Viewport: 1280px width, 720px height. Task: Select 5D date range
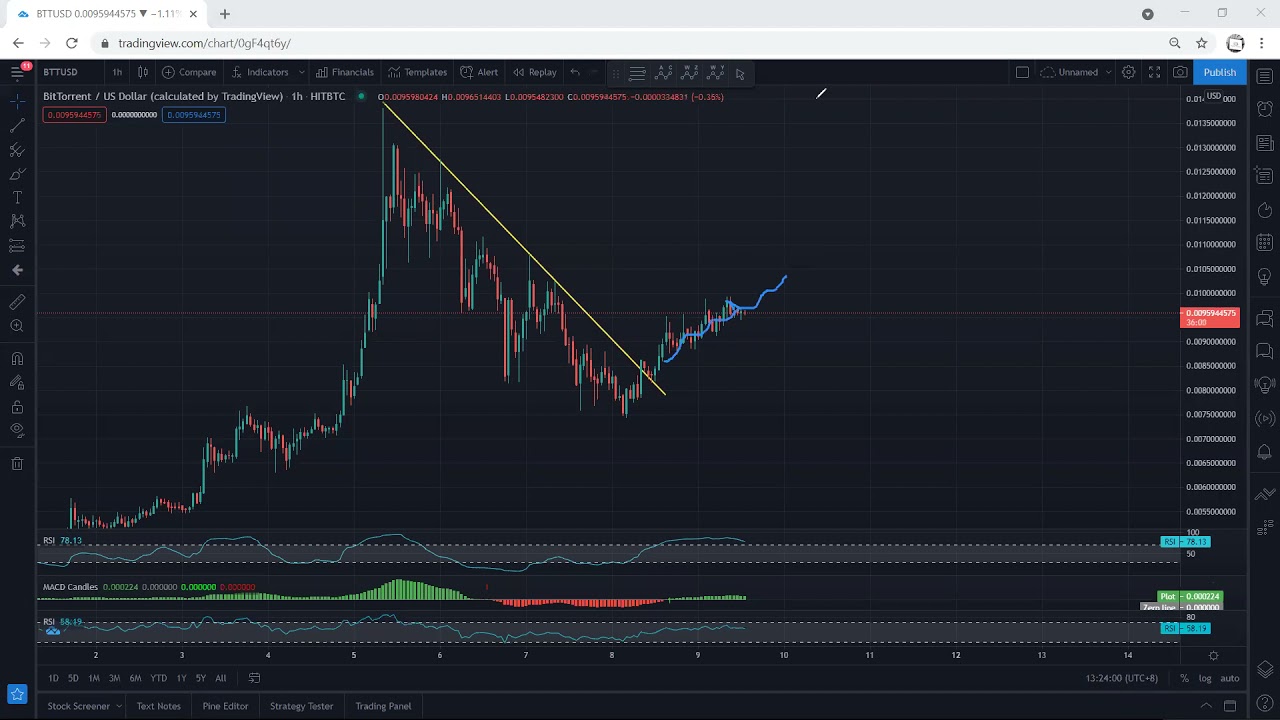(73, 678)
